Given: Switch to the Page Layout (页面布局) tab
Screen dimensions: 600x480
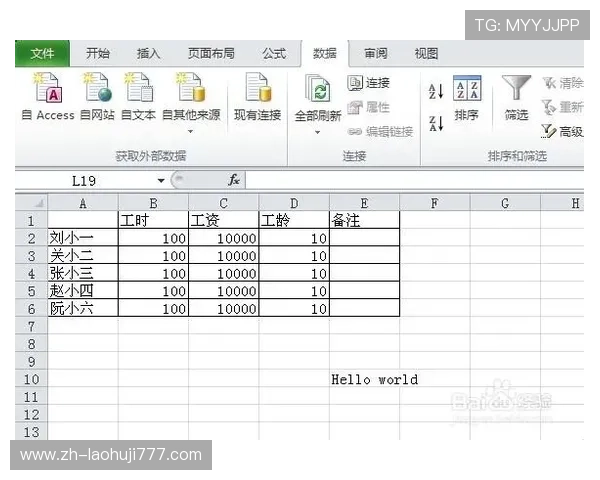Looking at the screenshot, I should 211,54.
